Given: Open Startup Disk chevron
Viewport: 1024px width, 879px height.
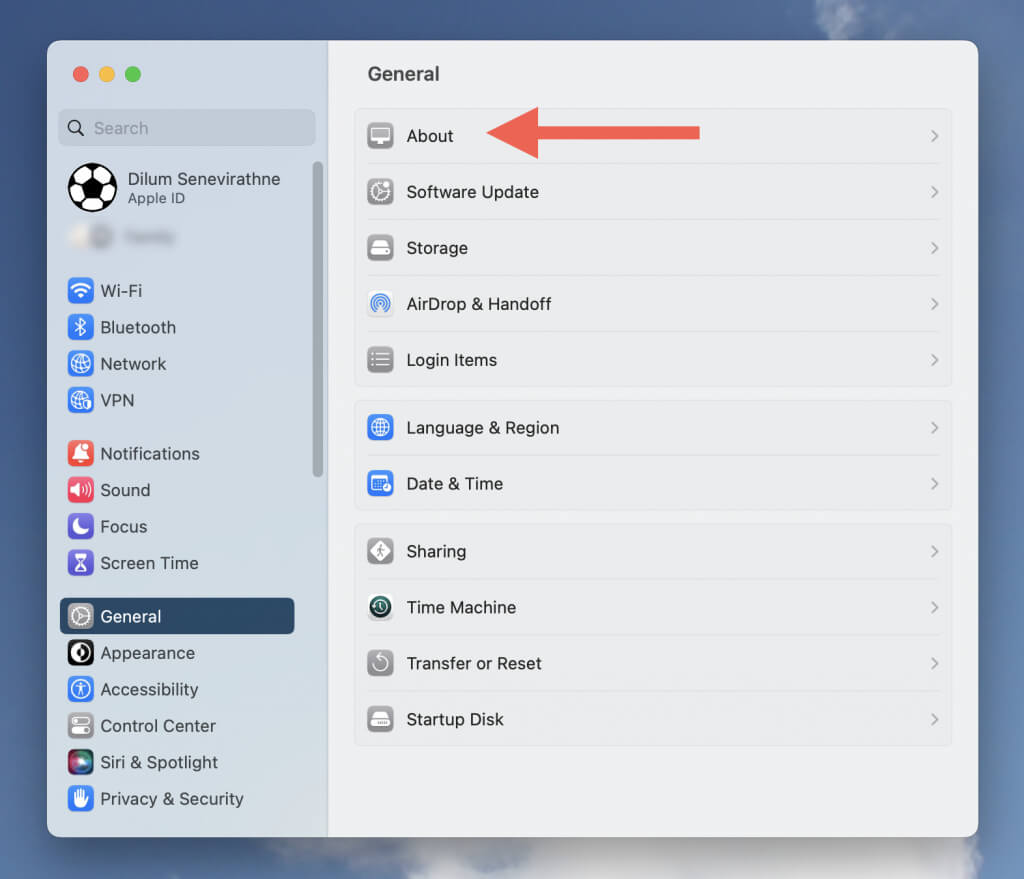Looking at the screenshot, I should (x=935, y=719).
